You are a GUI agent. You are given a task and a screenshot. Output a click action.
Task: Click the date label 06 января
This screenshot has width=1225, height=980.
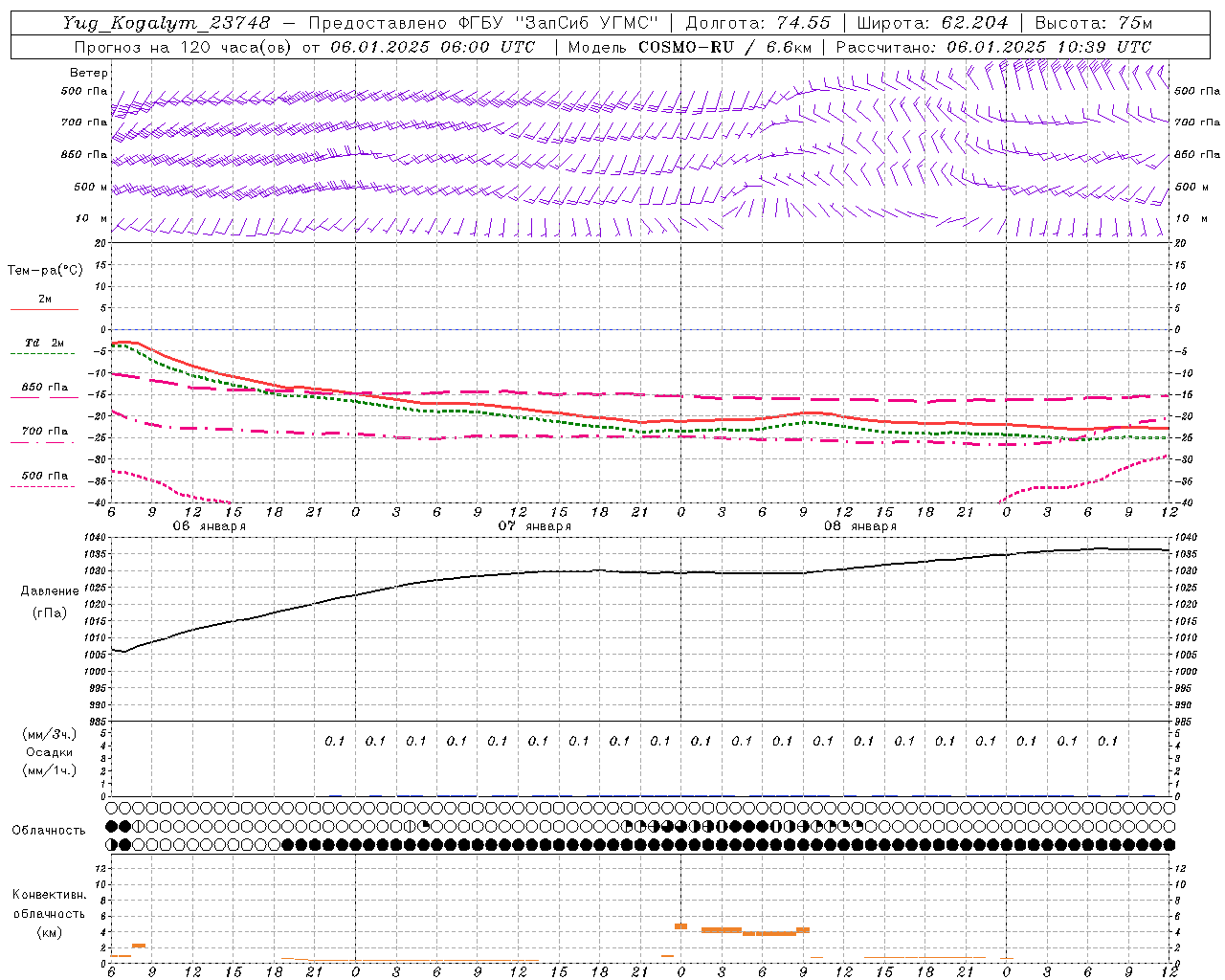(209, 526)
